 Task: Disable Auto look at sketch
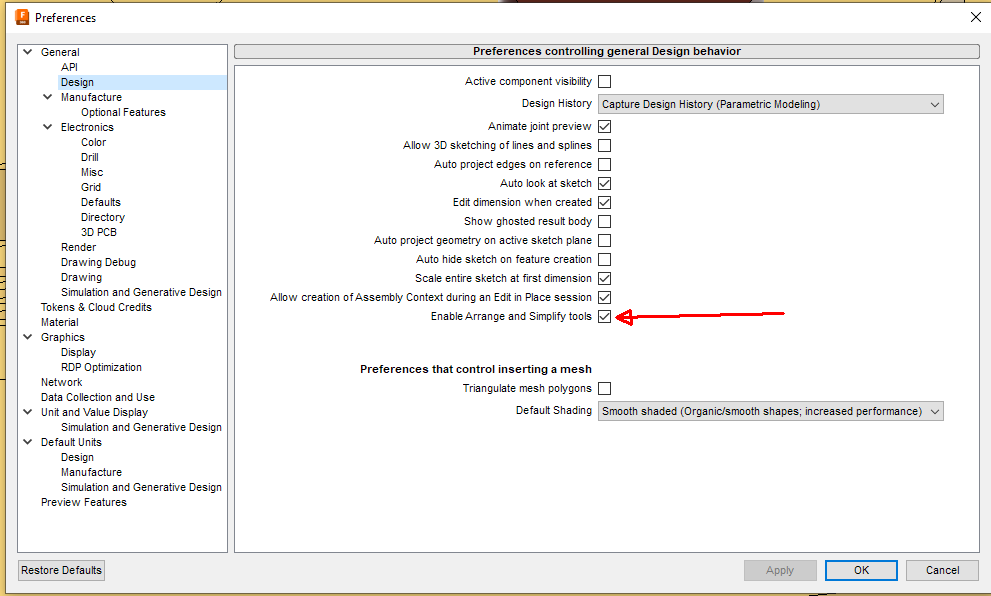(x=604, y=183)
